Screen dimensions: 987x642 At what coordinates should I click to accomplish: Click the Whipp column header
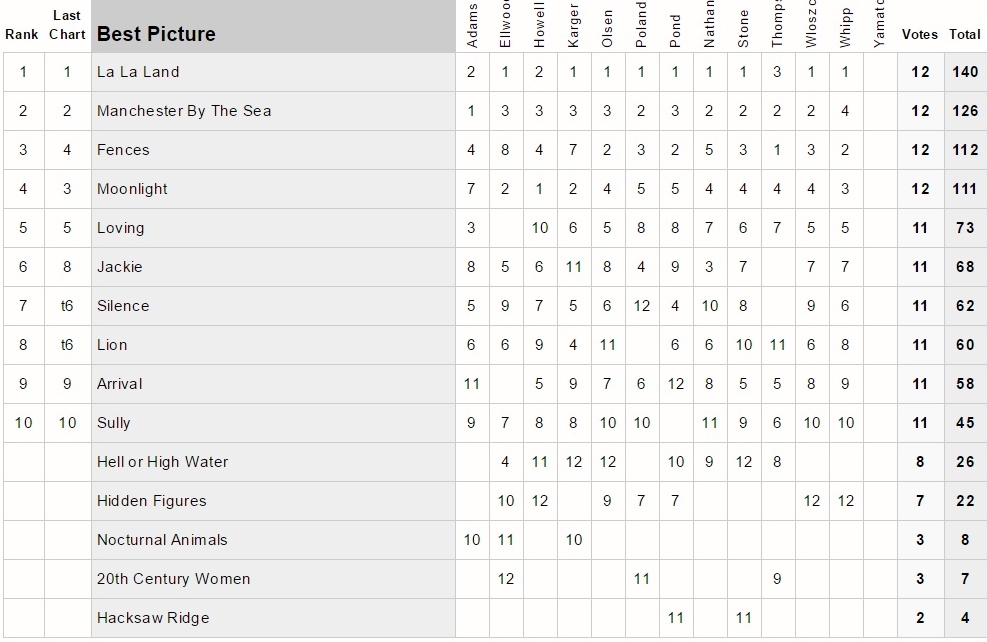point(845,26)
